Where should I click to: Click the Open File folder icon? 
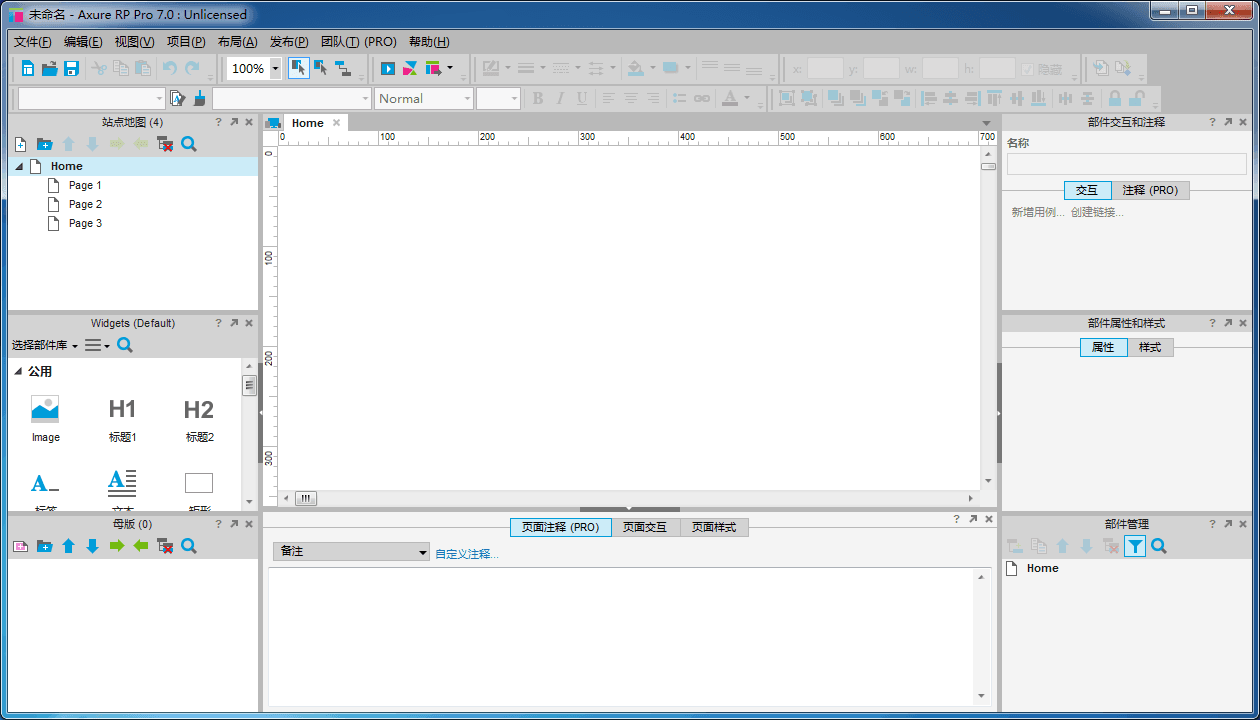(49, 68)
